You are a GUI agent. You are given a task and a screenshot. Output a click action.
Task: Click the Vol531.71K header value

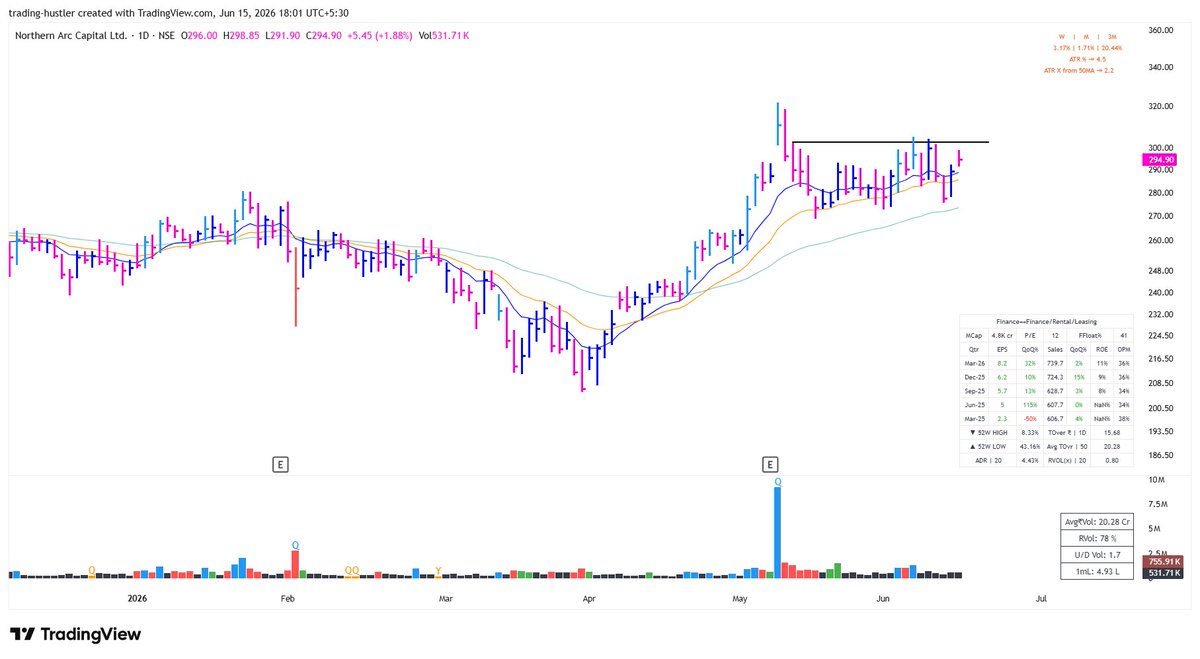(x=444, y=36)
